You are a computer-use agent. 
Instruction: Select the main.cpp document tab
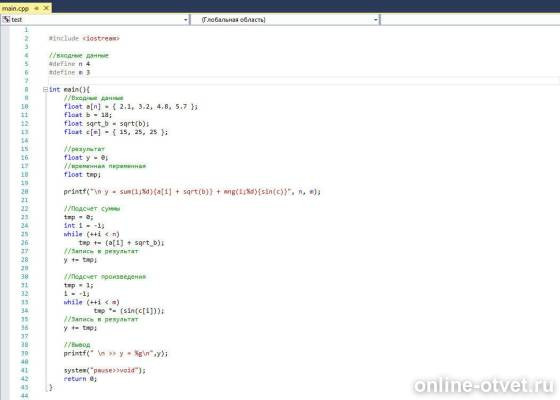tap(15, 8)
